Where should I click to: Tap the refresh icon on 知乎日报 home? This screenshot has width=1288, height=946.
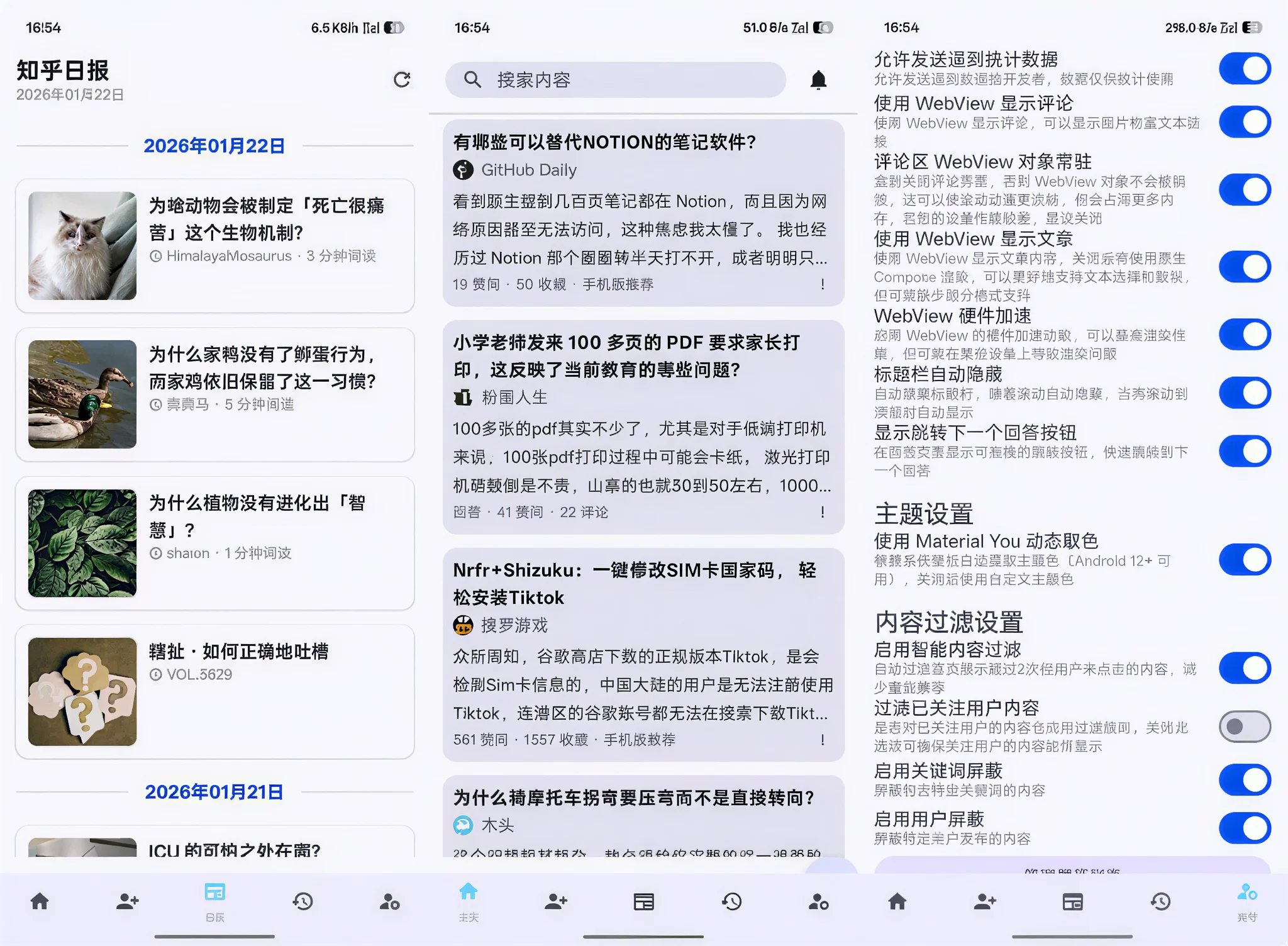click(402, 81)
